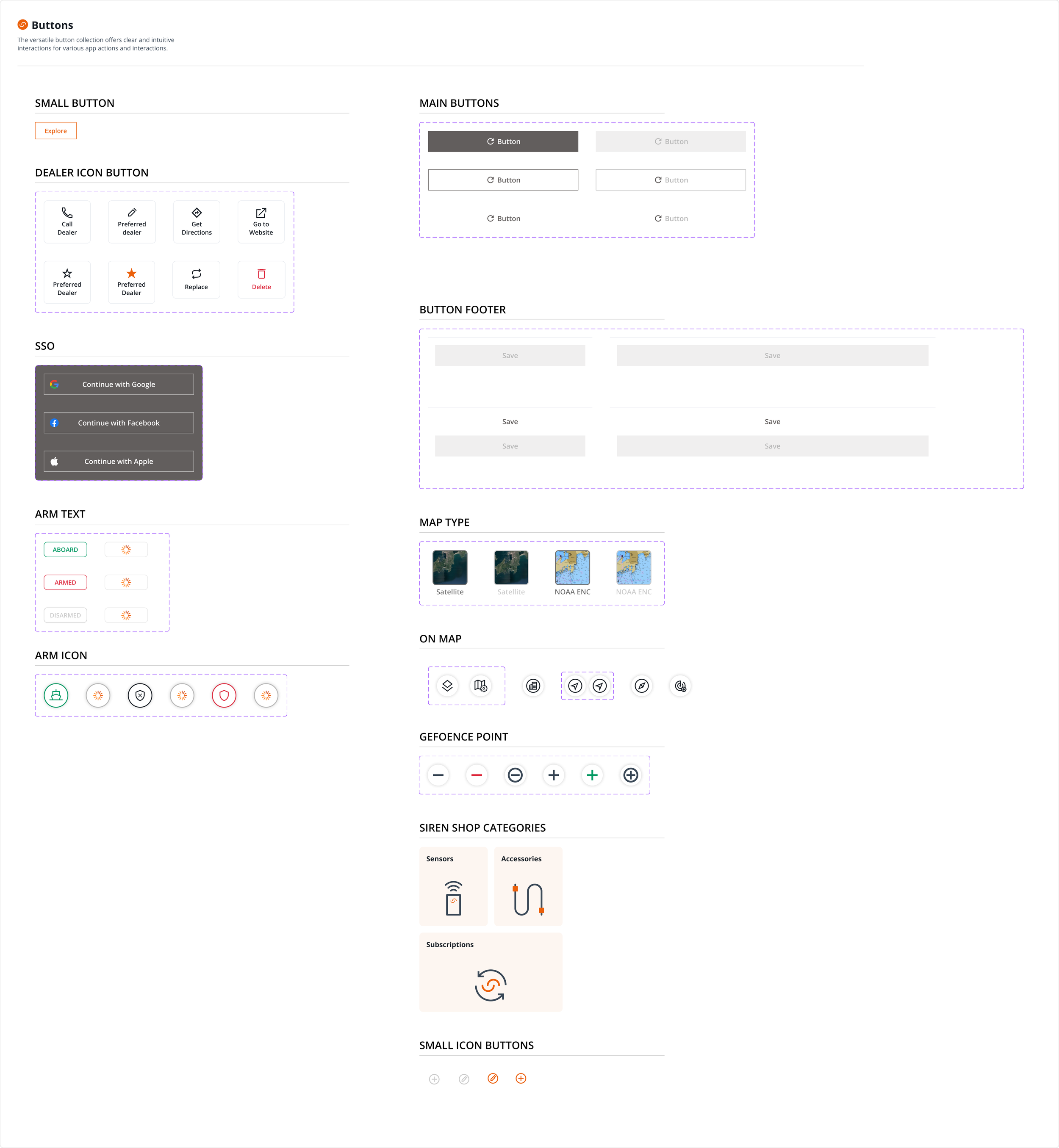
Task: Click Continue with Apple button
Action: pos(119,462)
